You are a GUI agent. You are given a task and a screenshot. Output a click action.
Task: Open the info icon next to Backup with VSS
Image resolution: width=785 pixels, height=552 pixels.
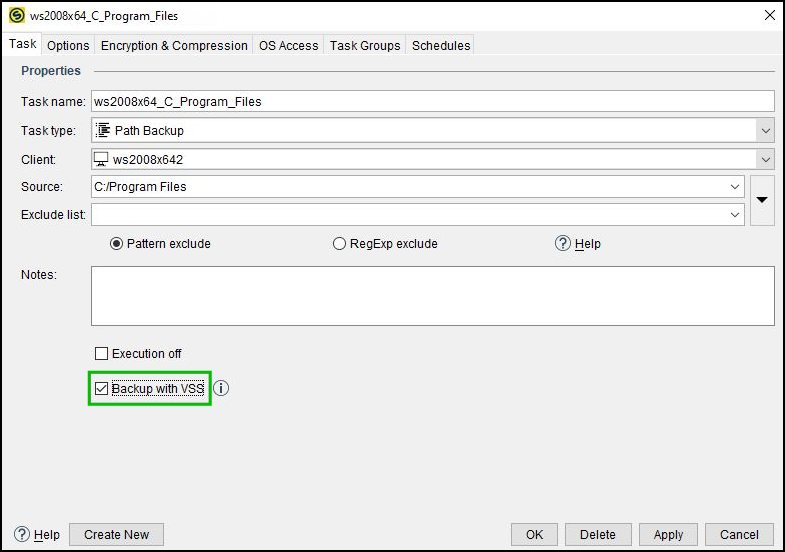pos(221,388)
